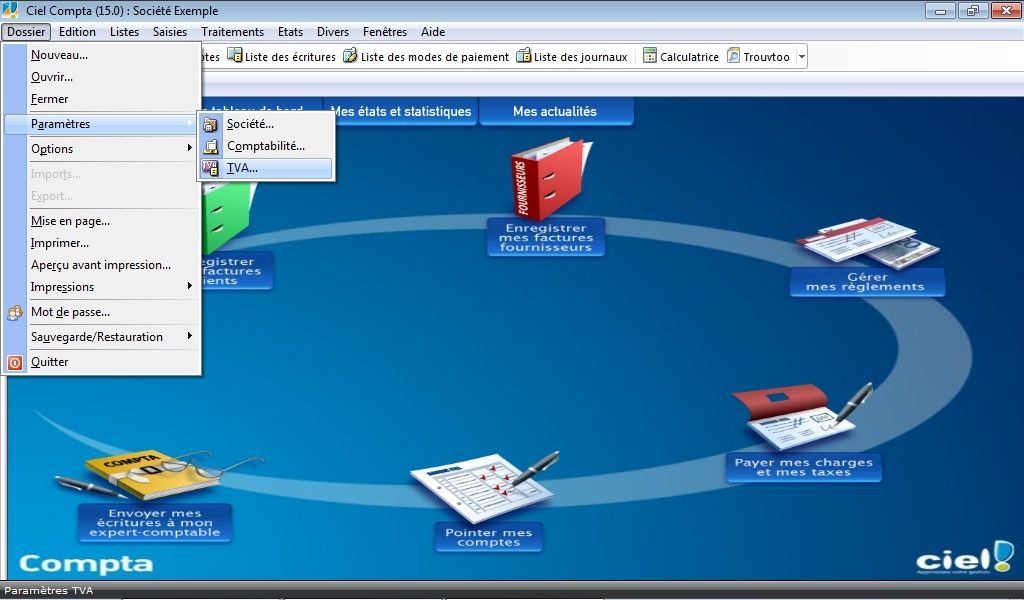
Task: Expand the Options submenu arrow
Action: point(189,148)
